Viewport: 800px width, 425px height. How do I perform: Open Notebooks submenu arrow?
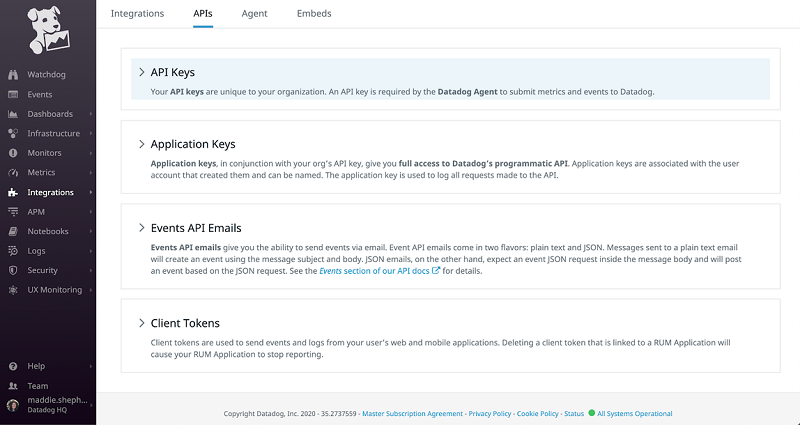pyautogui.click(x=91, y=231)
